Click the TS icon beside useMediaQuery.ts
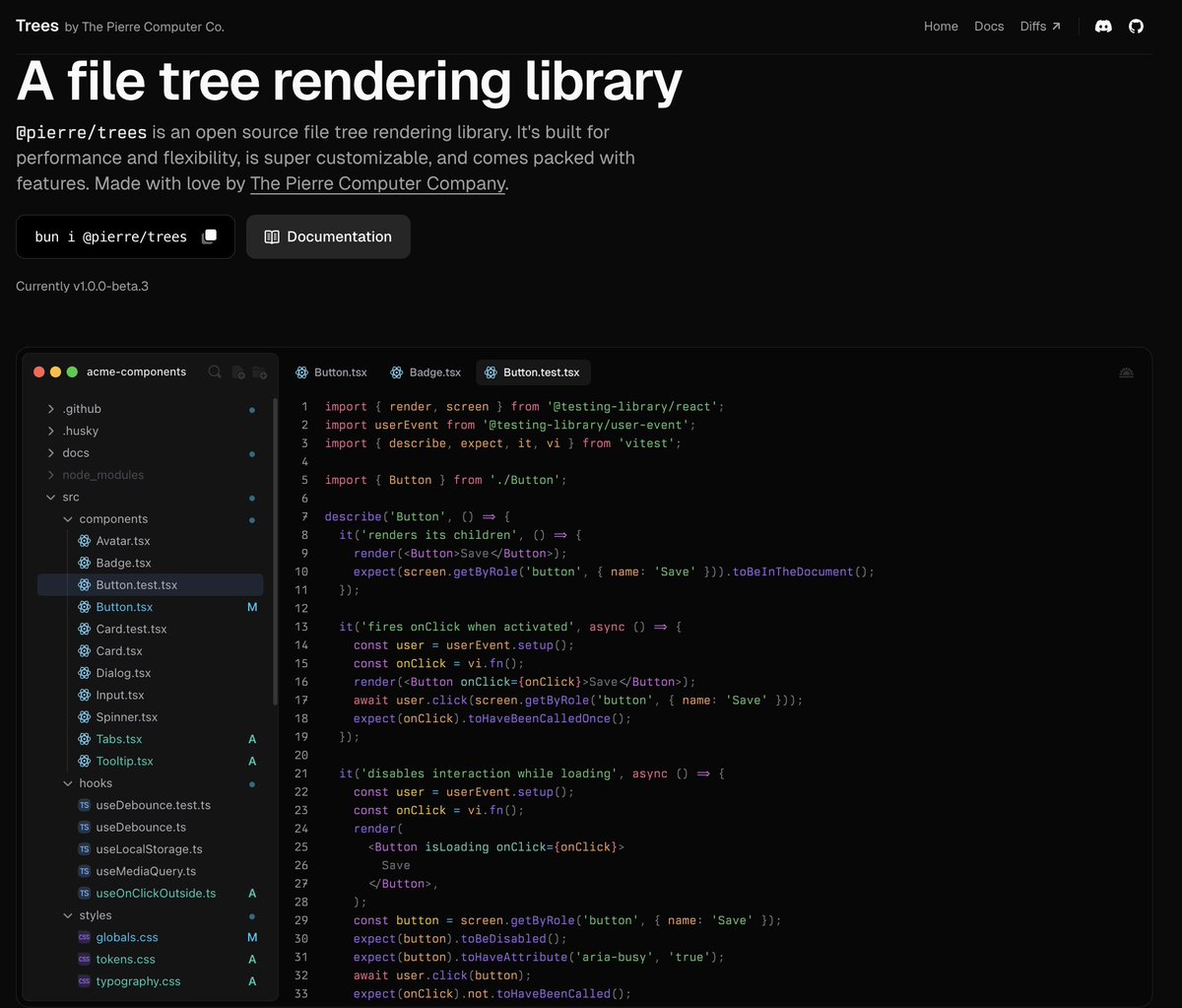 pos(85,871)
